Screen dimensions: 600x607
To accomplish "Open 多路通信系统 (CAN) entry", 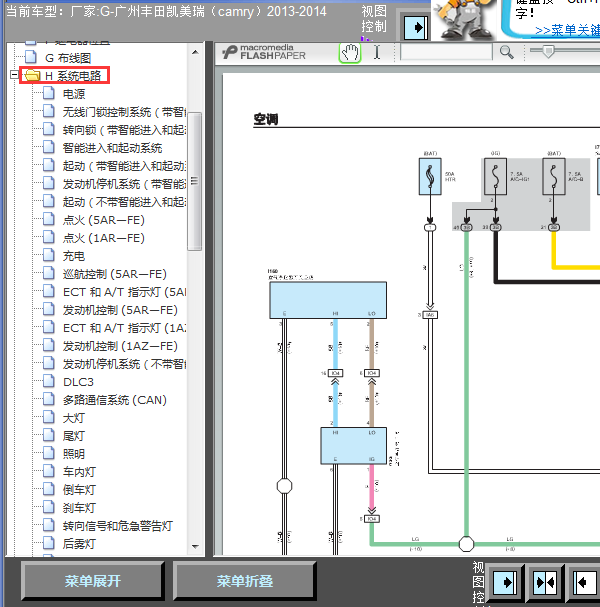I will coord(115,400).
